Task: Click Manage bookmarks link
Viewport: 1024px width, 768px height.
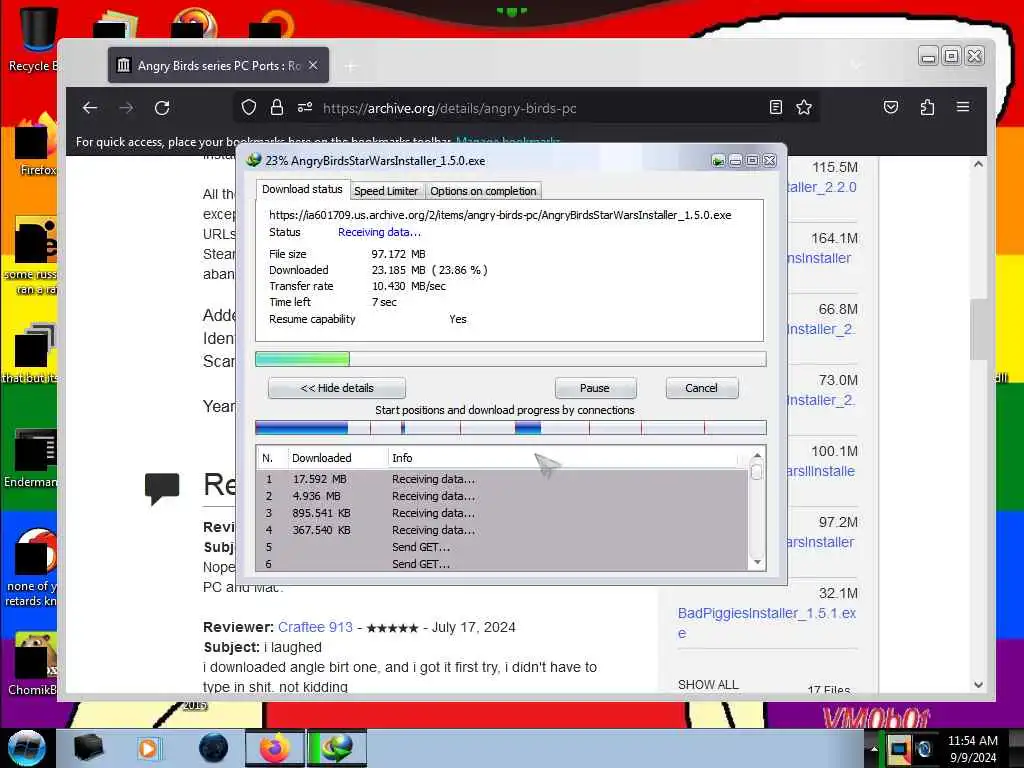Action: point(508,142)
